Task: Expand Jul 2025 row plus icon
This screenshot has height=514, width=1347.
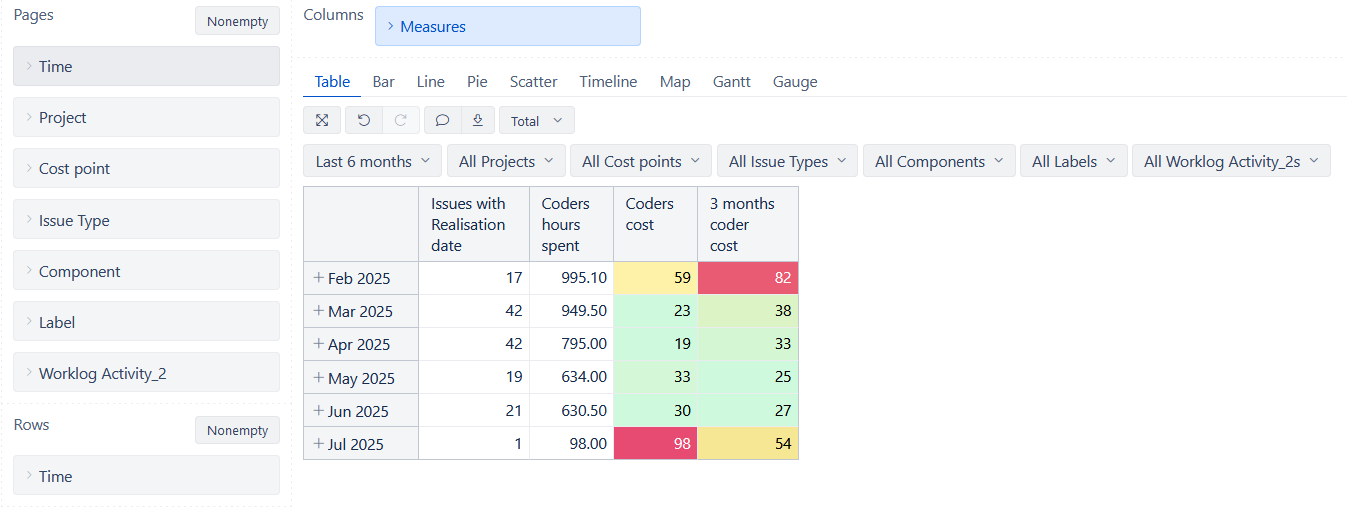Action: click(319, 443)
